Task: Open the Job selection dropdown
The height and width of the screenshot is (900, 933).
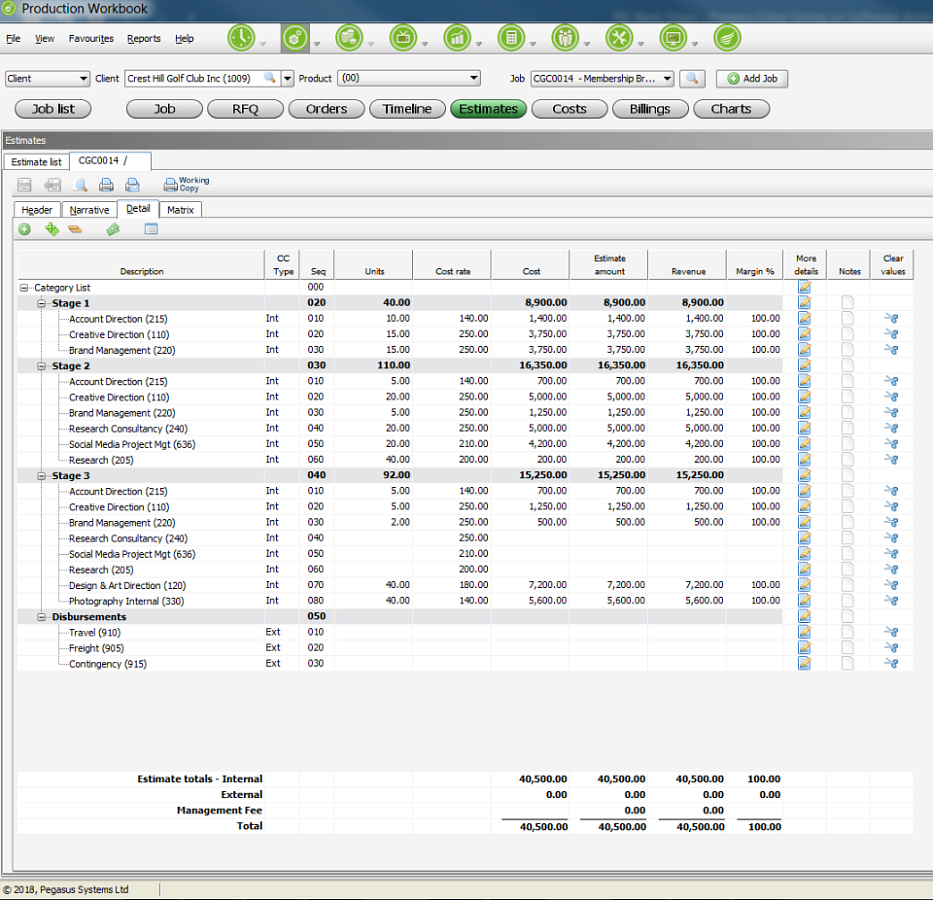Action: (x=667, y=79)
